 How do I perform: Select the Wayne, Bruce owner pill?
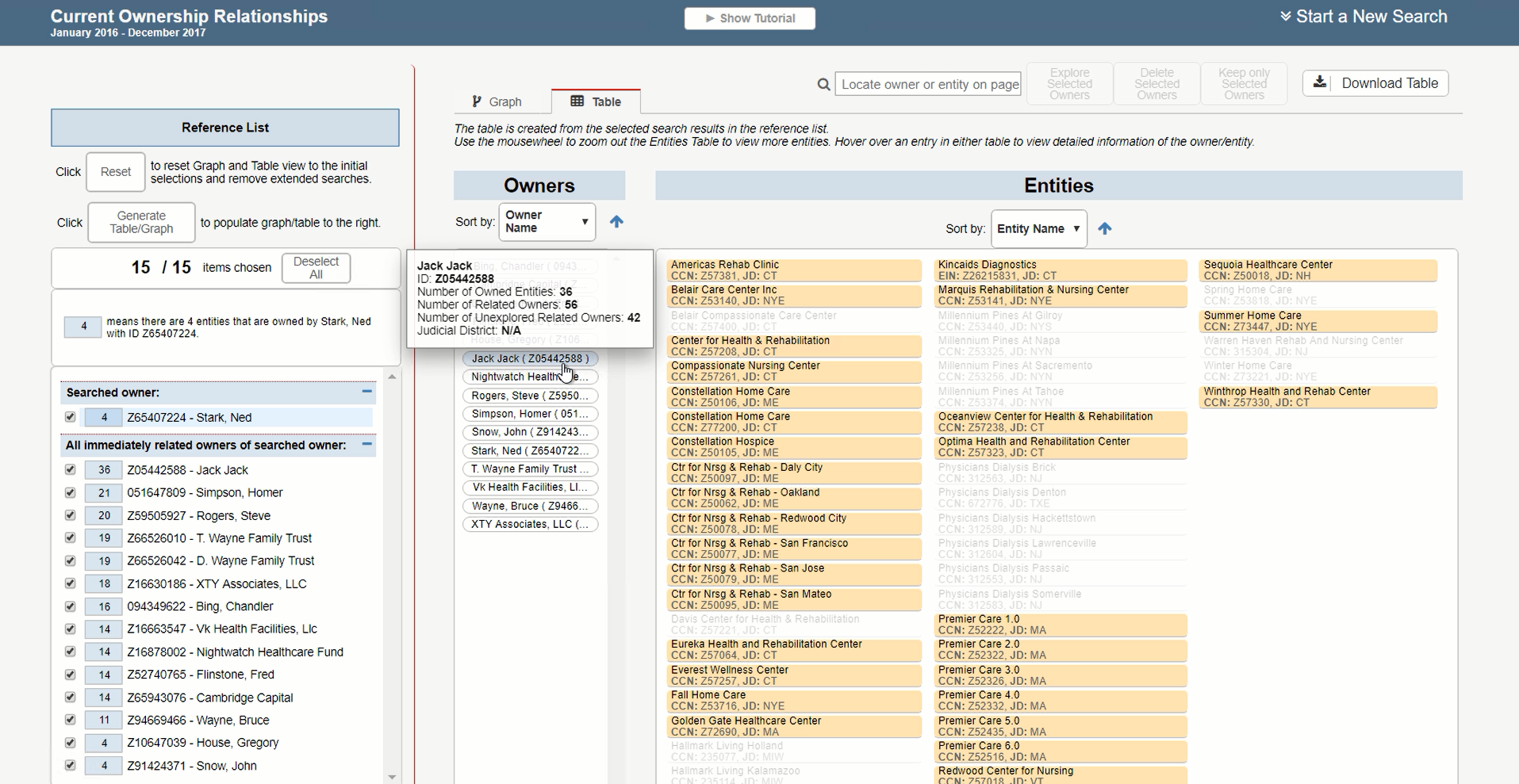point(530,506)
